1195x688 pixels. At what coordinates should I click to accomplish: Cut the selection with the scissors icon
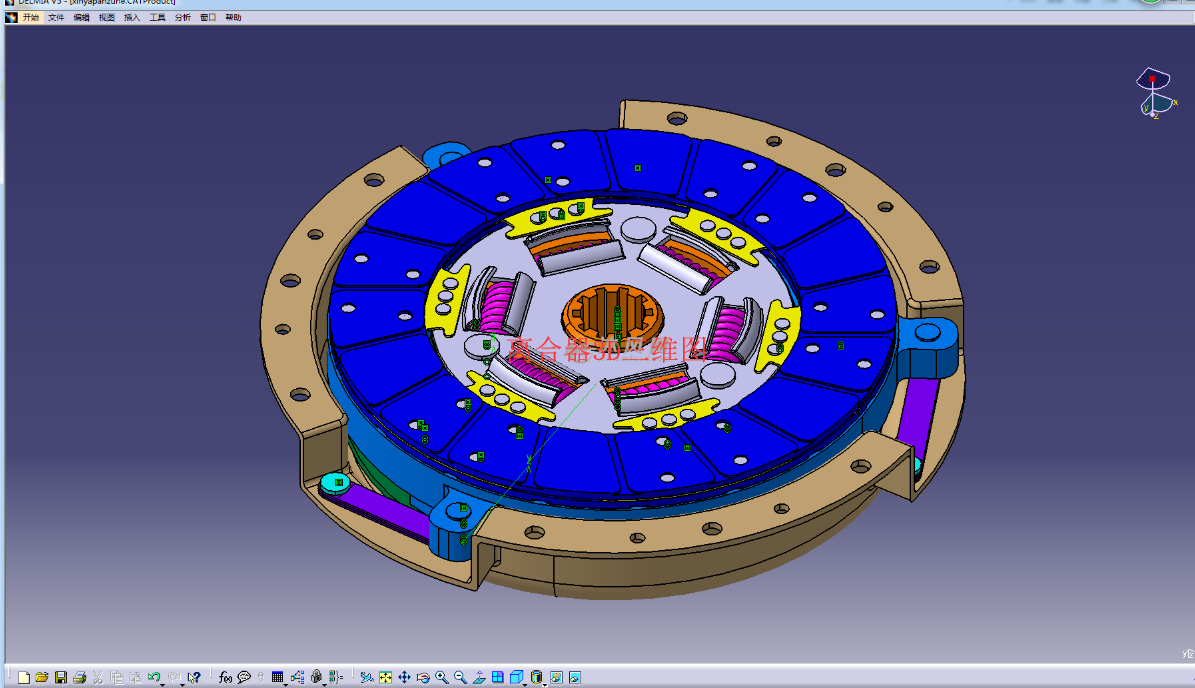click(98, 677)
